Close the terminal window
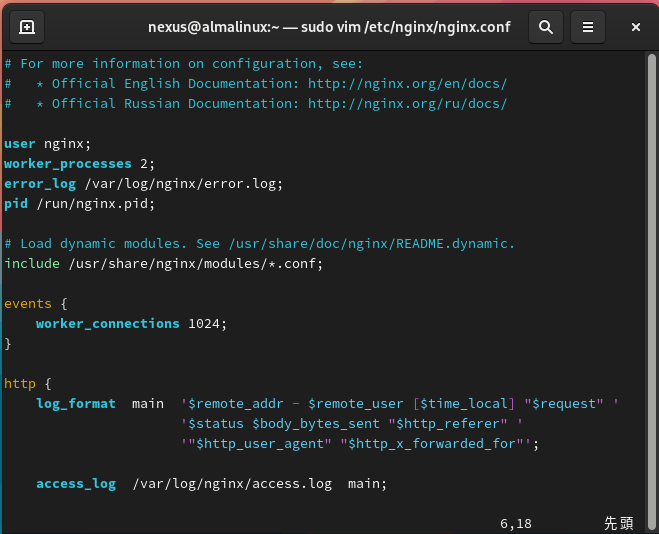Screen dimensions: 659x534 coord(636,27)
